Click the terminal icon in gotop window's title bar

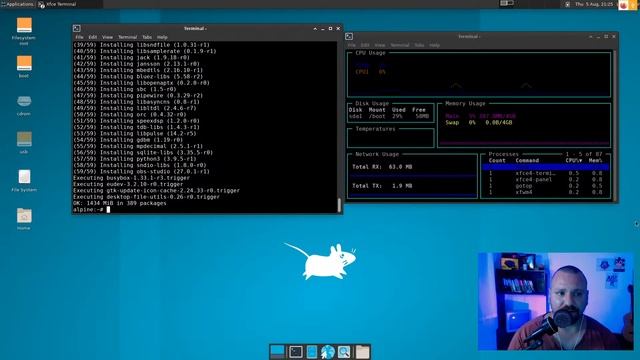coord(349,37)
